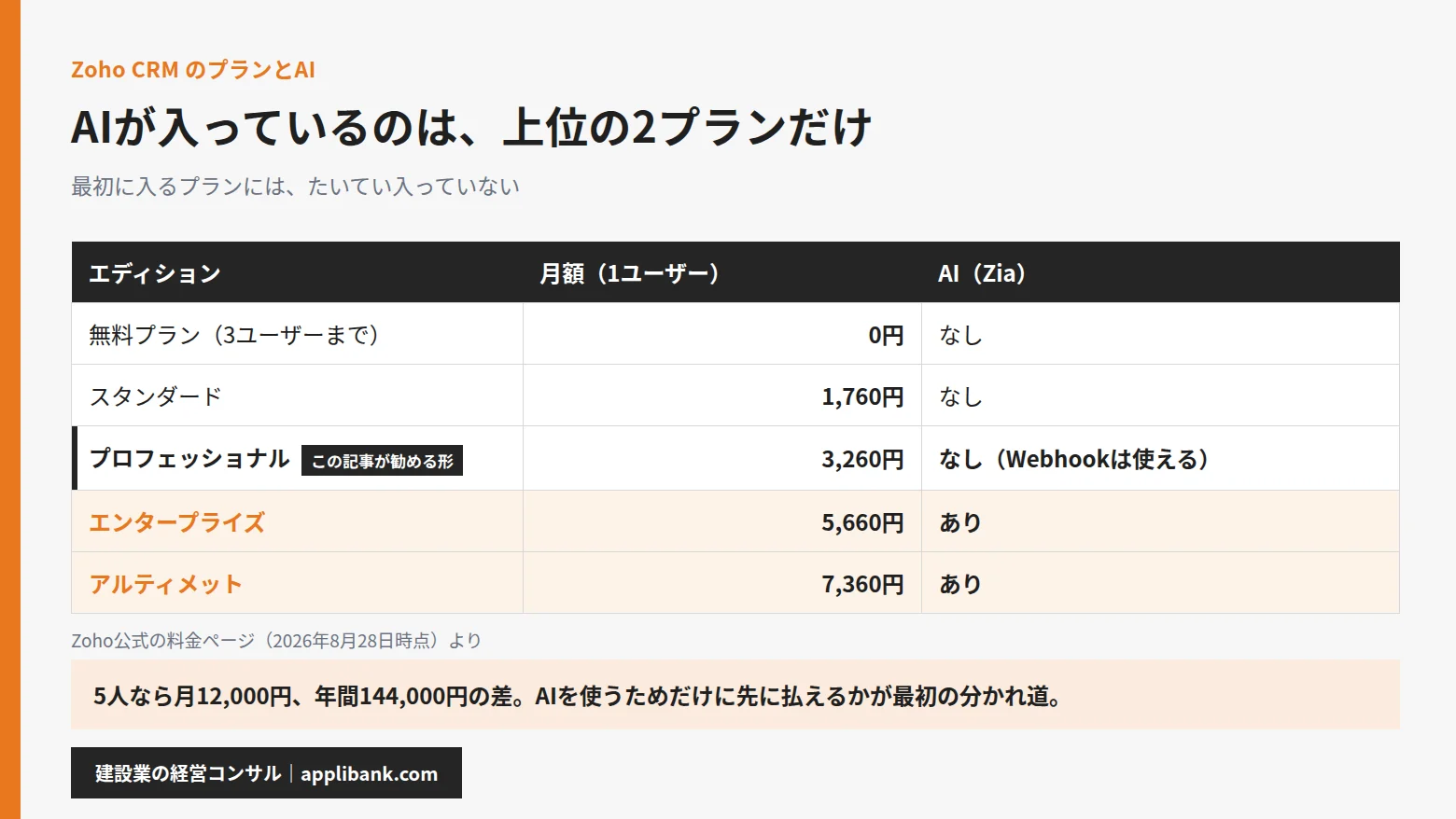The width and height of the screenshot is (1456, 819).
Task: Click the '月額（1ユーザー）' column header
Action: [722, 272]
